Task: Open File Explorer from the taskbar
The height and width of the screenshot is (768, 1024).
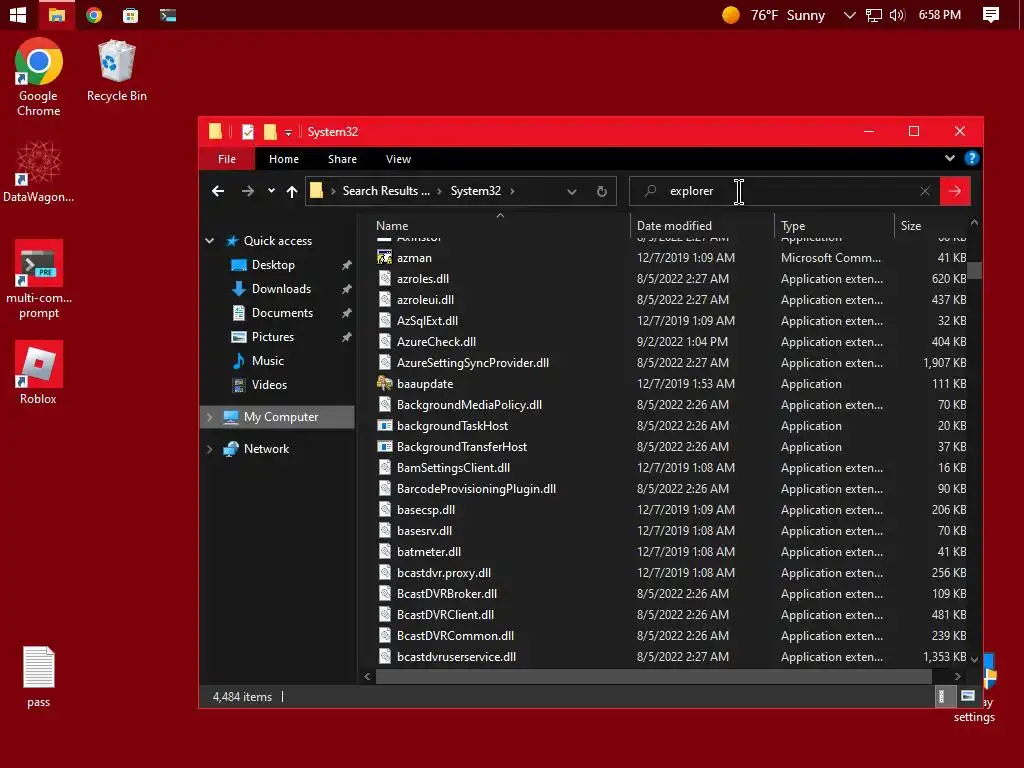Action: (x=57, y=14)
